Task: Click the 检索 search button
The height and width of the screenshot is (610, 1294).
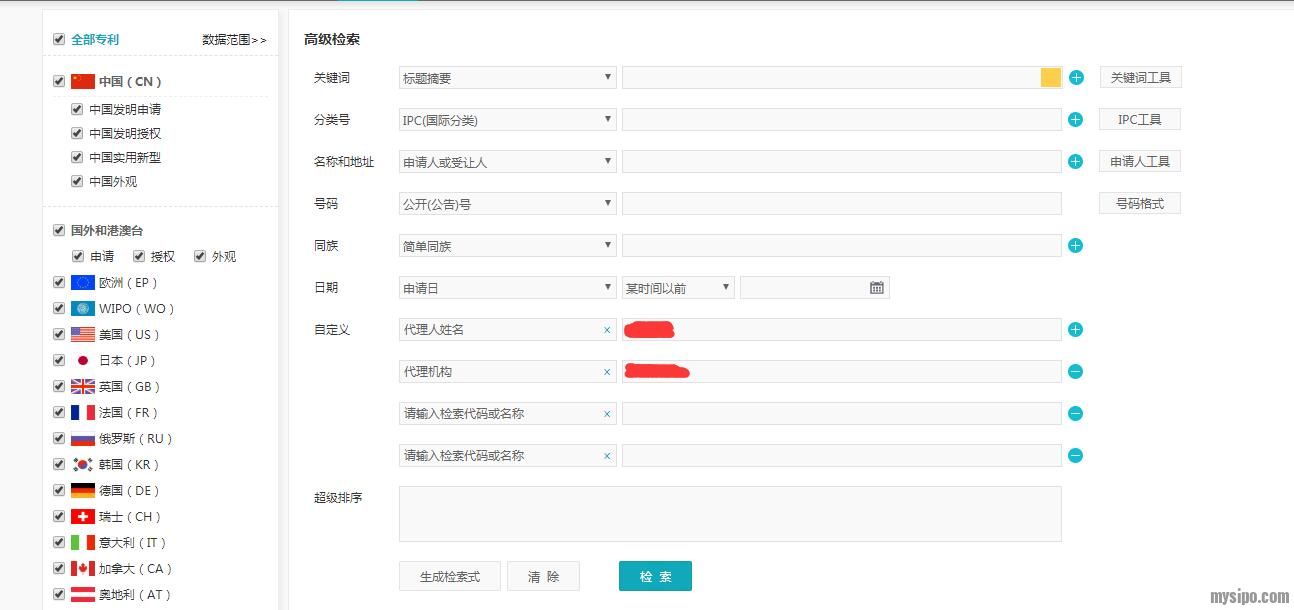Action: (x=655, y=576)
